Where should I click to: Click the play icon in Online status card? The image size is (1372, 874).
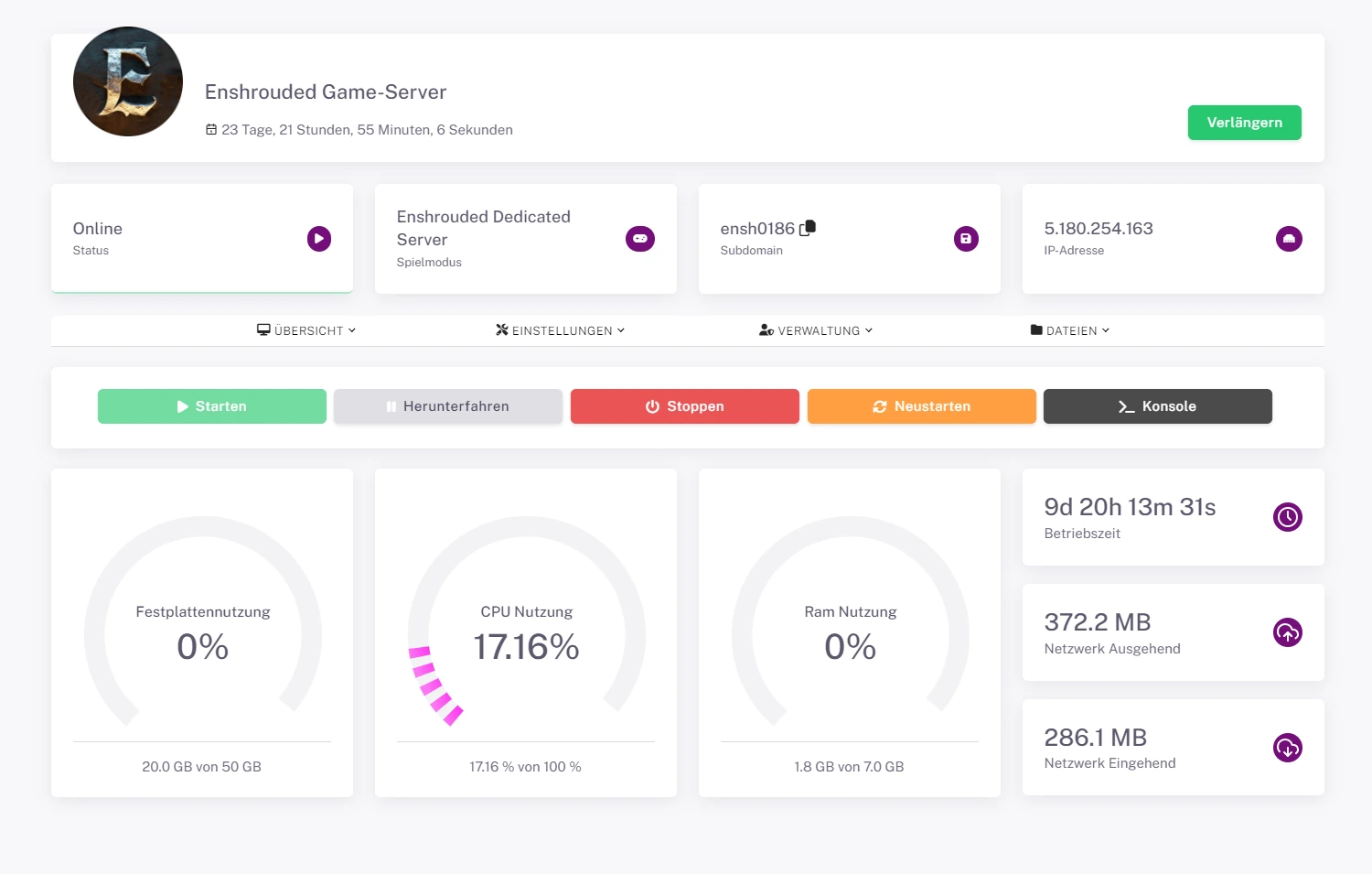point(319,239)
